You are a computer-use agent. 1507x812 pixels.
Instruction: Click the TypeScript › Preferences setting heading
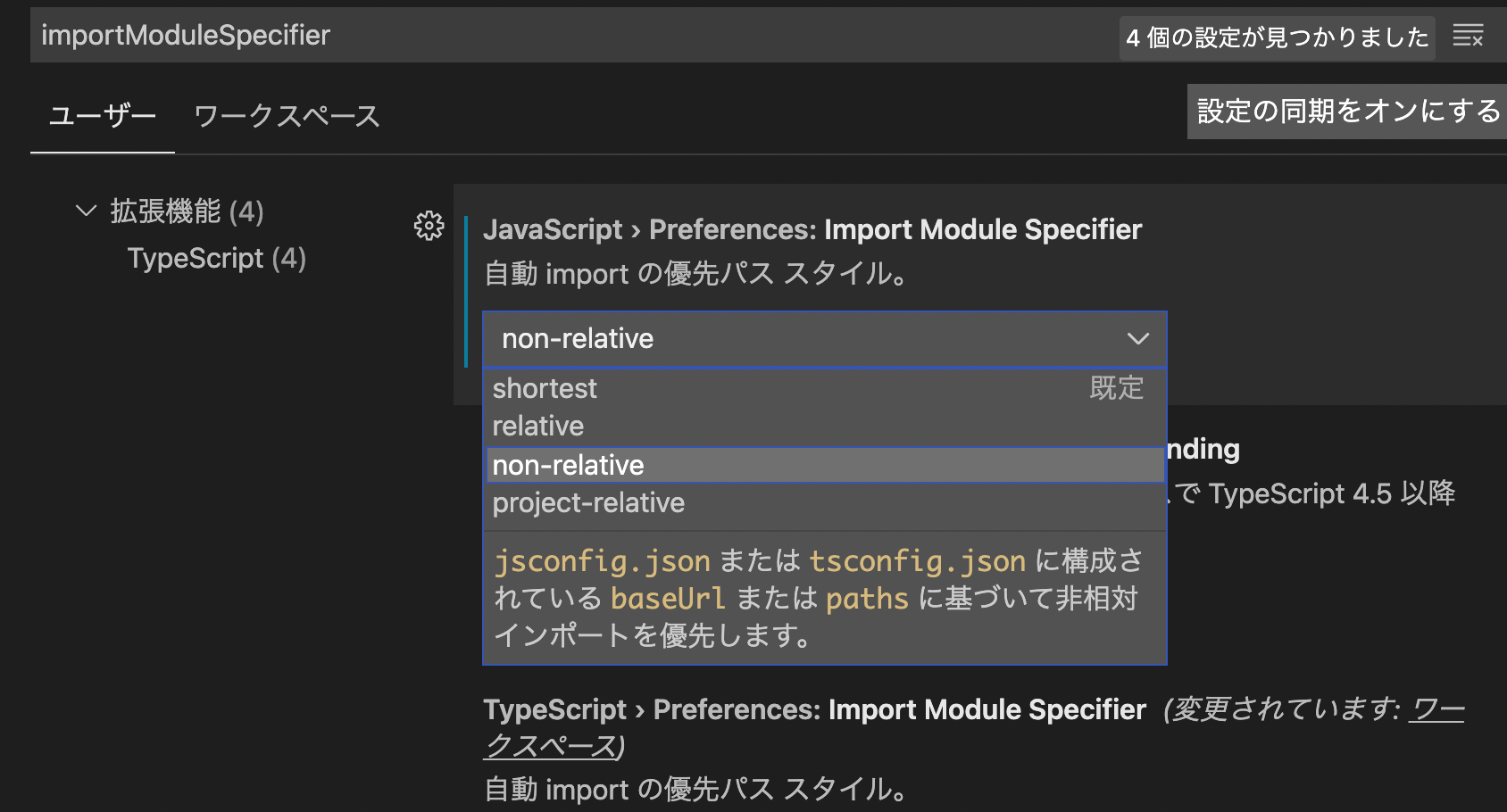(x=813, y=709)
